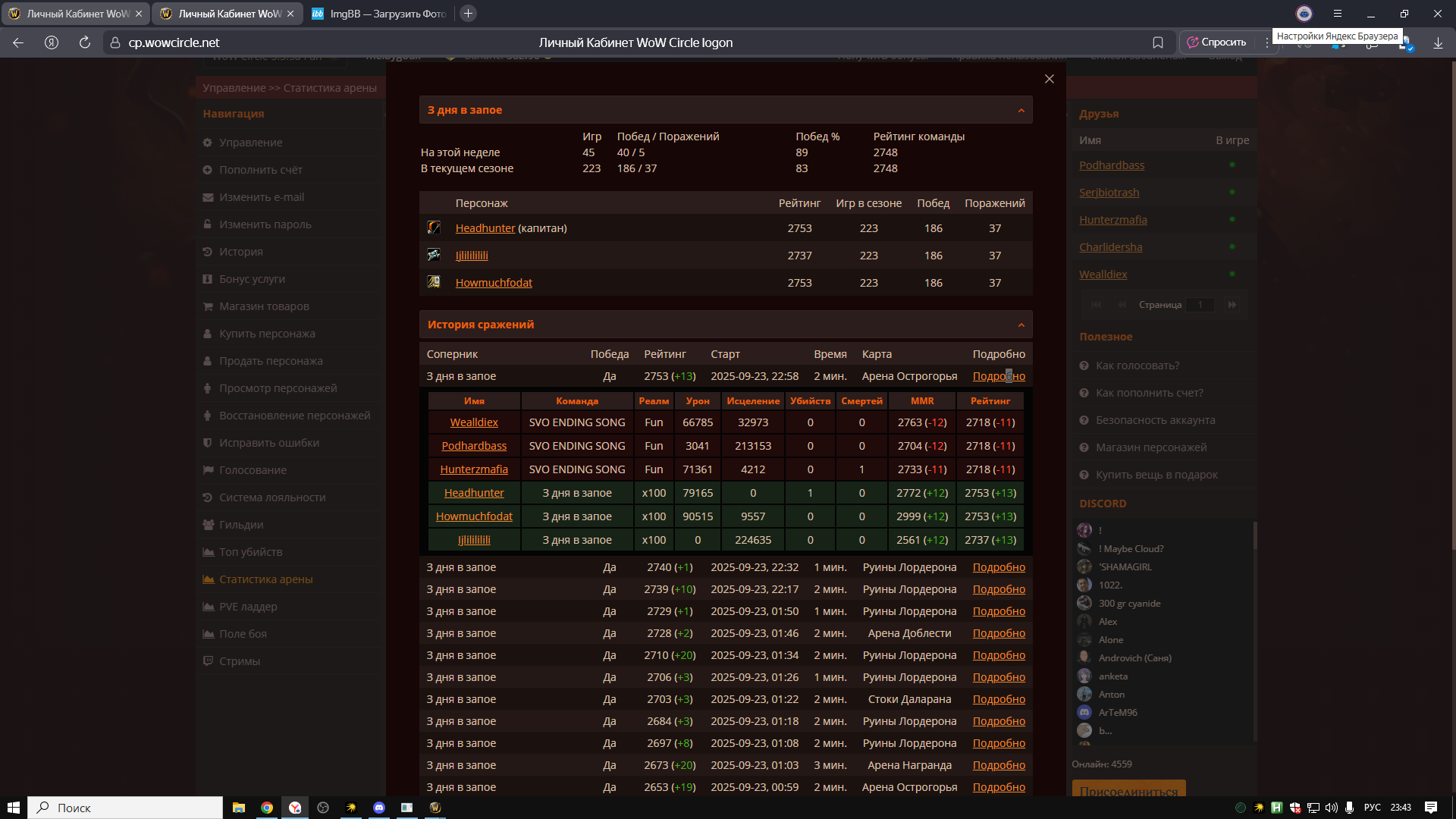Image resolution: width=1456 pixels, height=819 pixels.
Task: Close the arena team details dialog
Action: pos(1050,79)
